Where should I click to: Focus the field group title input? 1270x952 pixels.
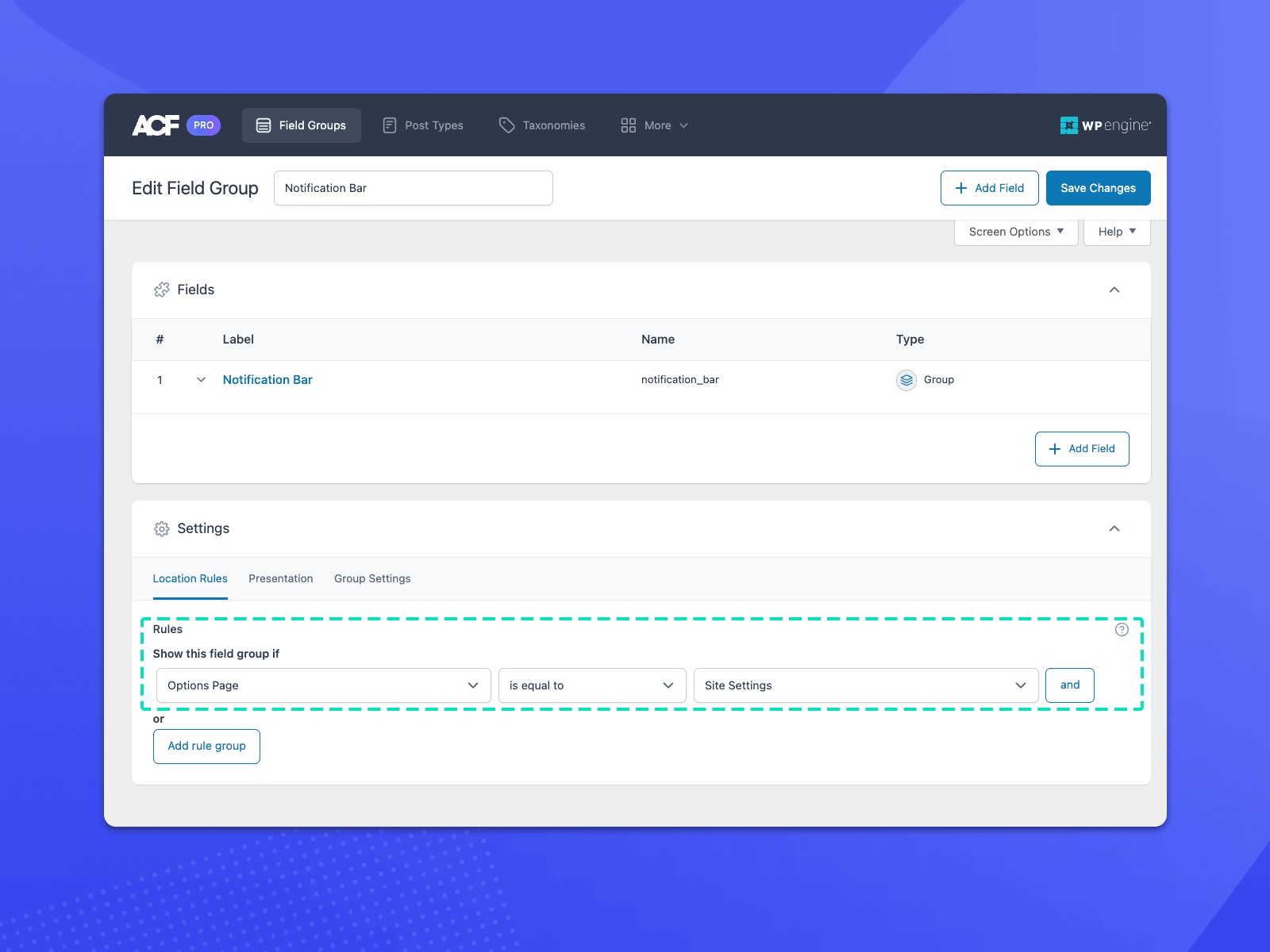[x=413, y=188]
